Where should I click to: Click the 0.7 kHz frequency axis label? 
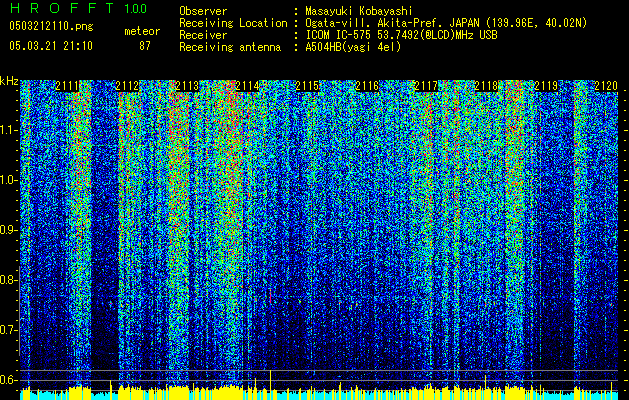8,330
